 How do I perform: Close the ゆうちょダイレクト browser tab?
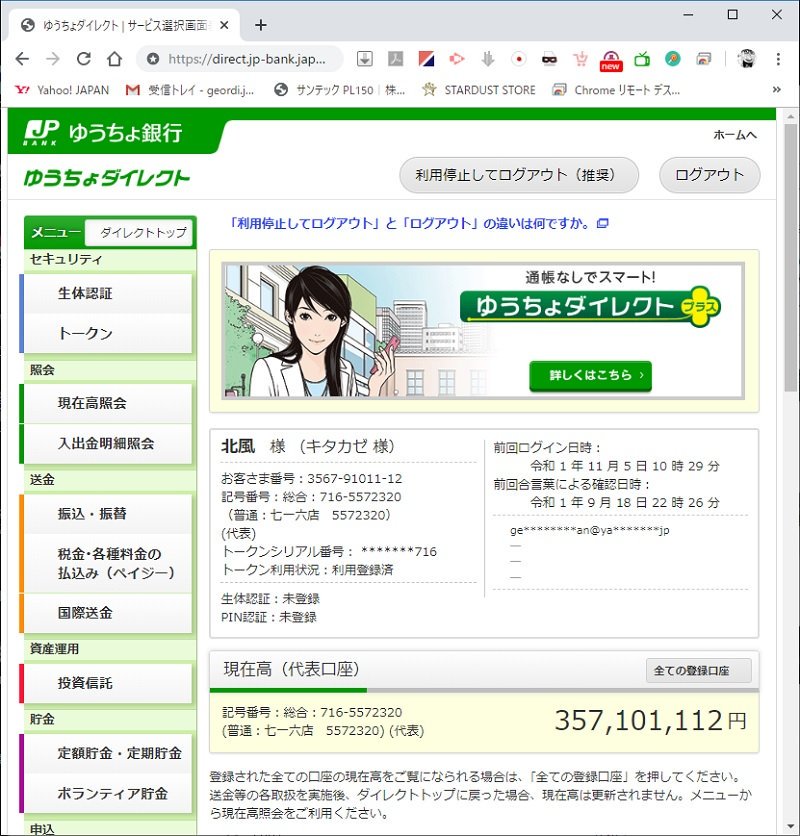(x=225, y=25)
